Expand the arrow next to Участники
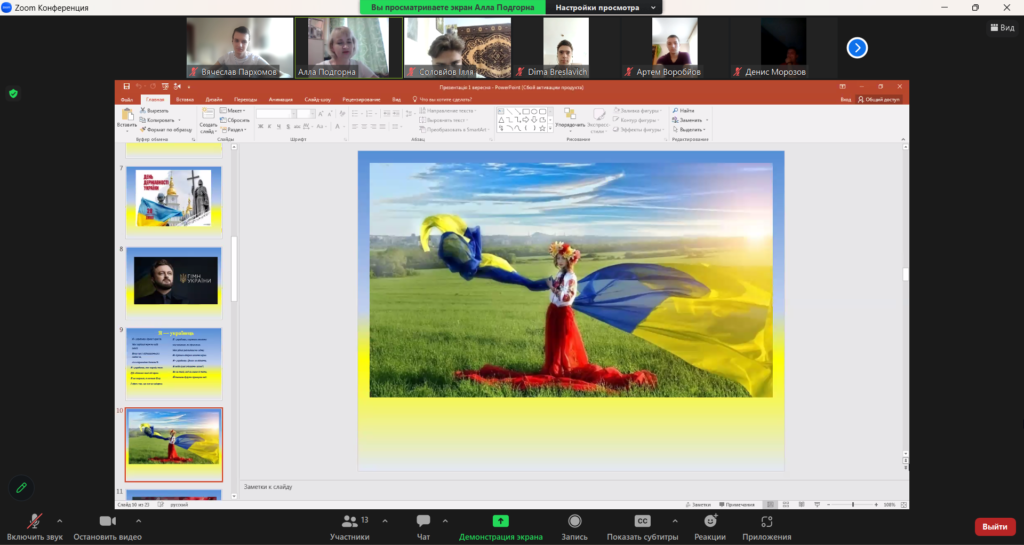Viewport: 1024px width, 545px height. click(385, 521)
